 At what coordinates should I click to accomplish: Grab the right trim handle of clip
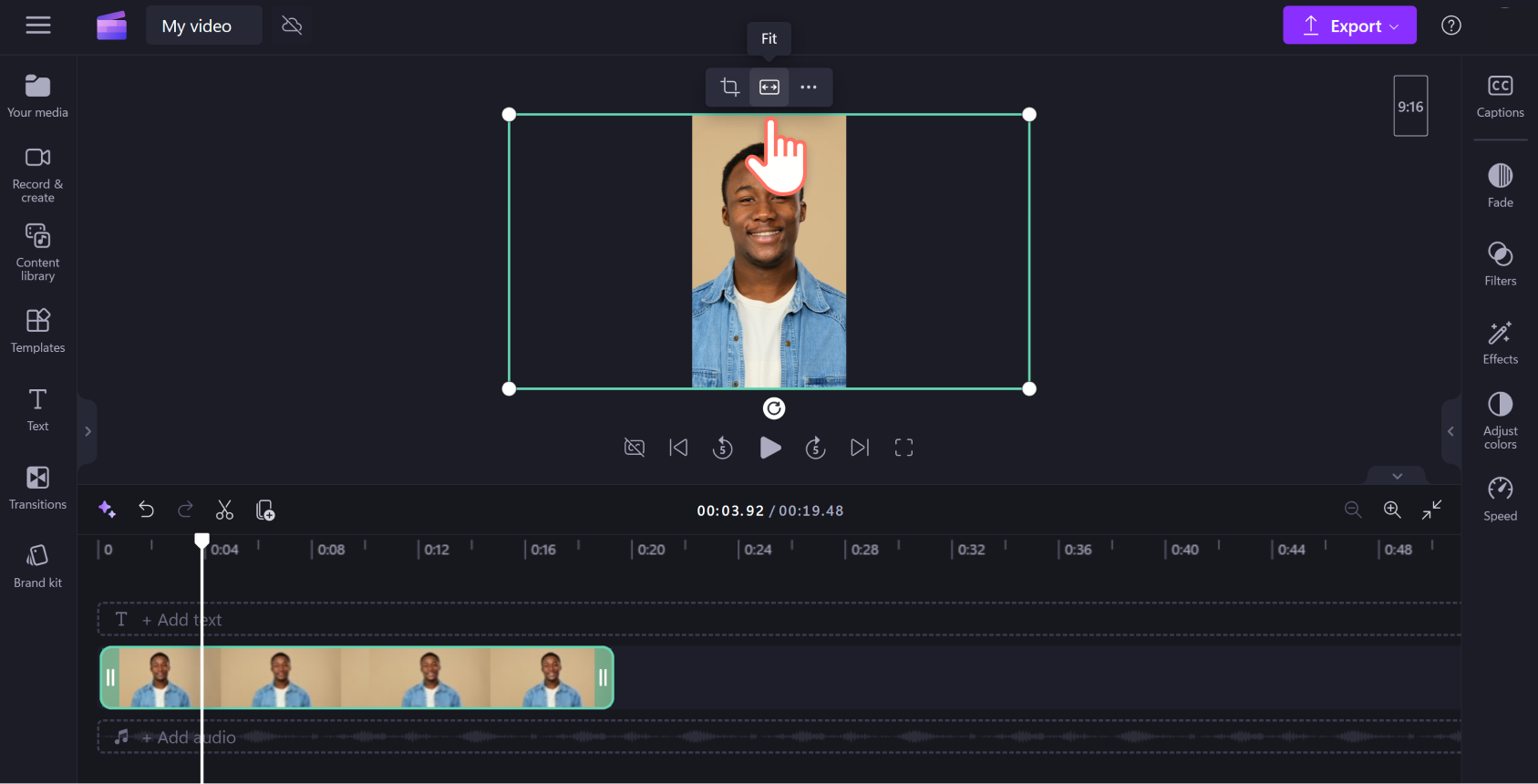[603, 677]
